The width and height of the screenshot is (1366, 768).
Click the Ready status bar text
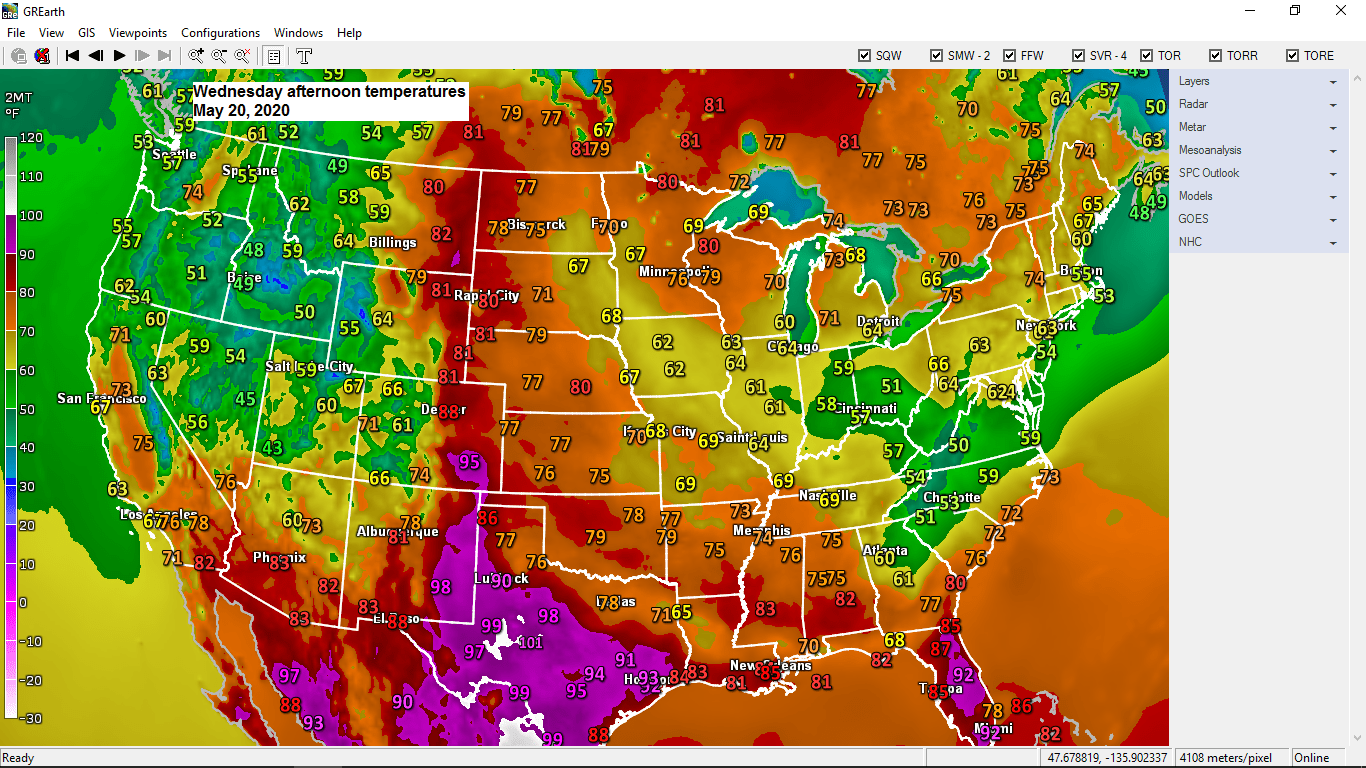point(19,758)
